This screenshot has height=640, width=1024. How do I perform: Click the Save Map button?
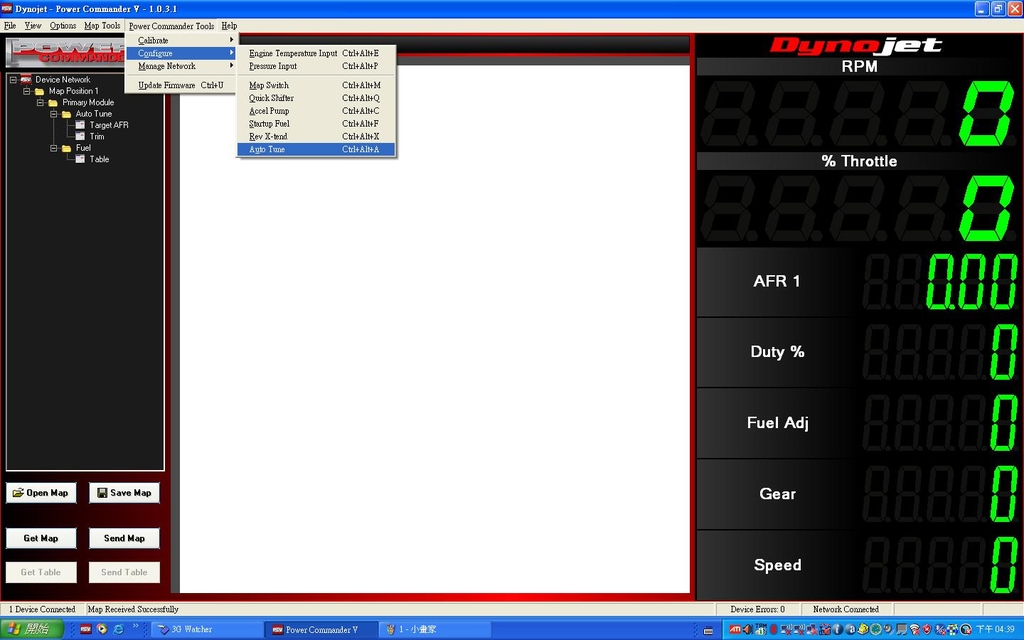pyautogui.click(x=124, y=493)
